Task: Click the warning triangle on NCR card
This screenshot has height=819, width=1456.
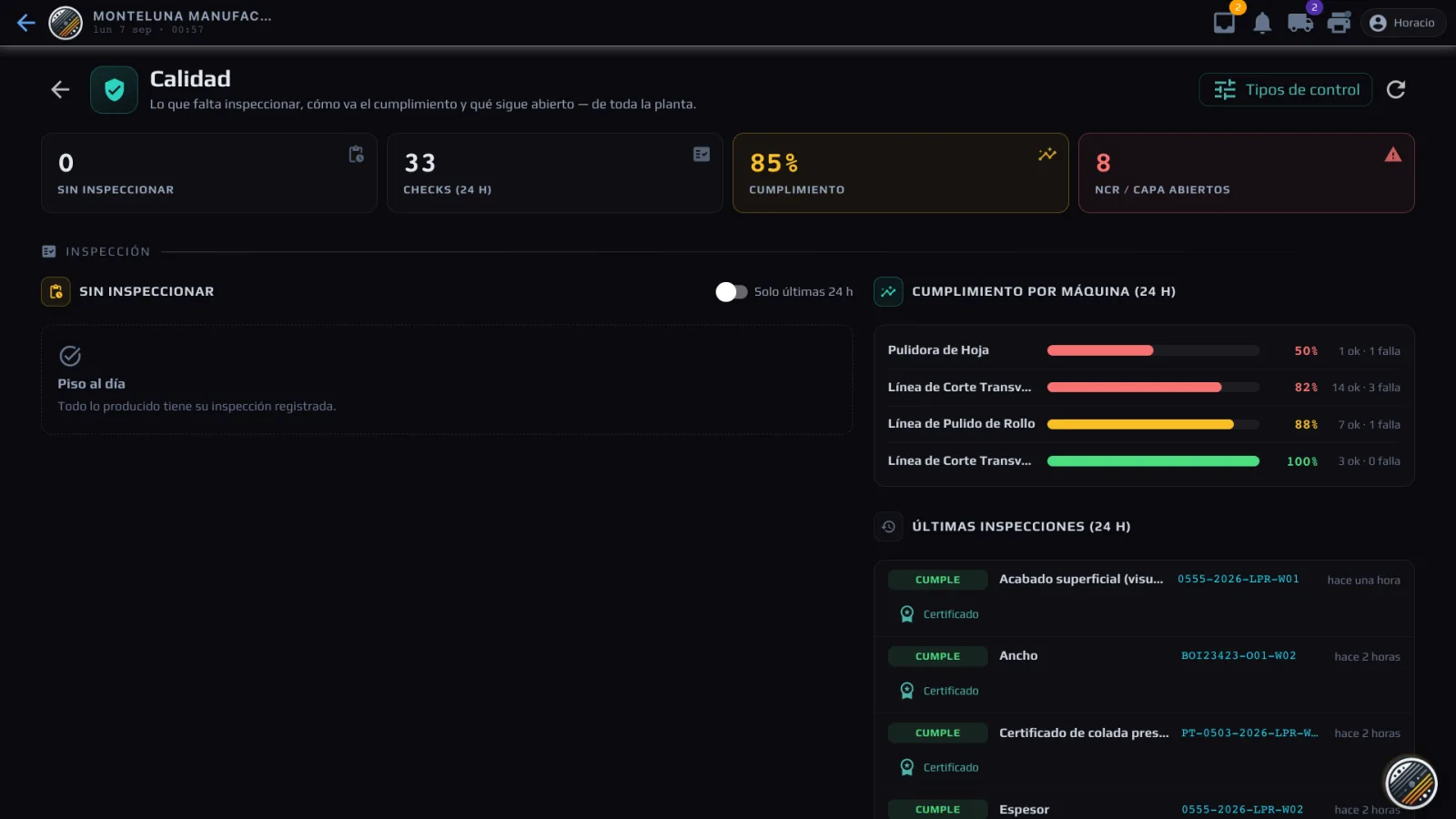Action: pyautogui.click(x=1393, y=155)
